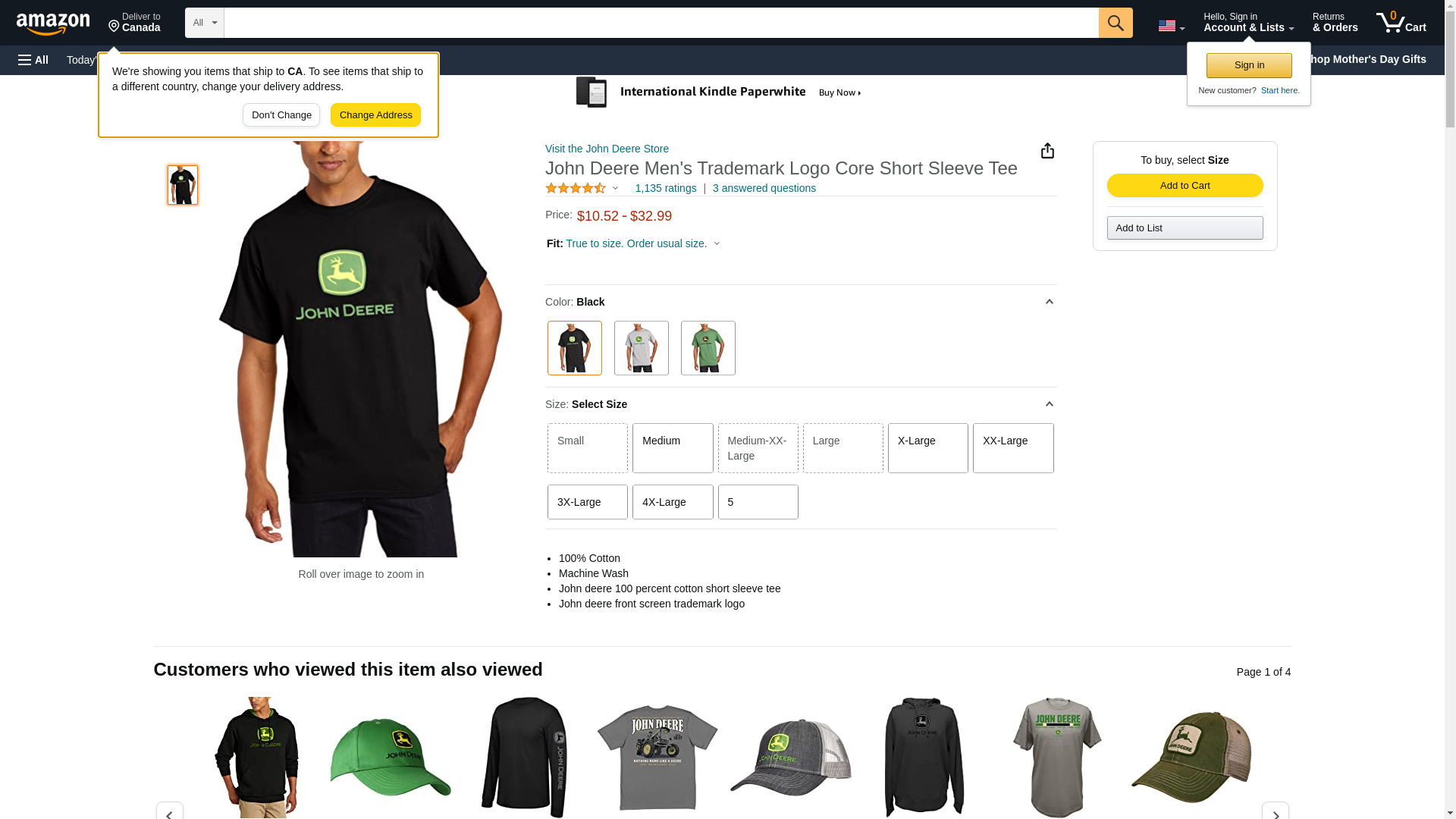The width and height of the screenshot is (1456, 819).
Task: Select the Medium size option
Action: coord(672,448)
